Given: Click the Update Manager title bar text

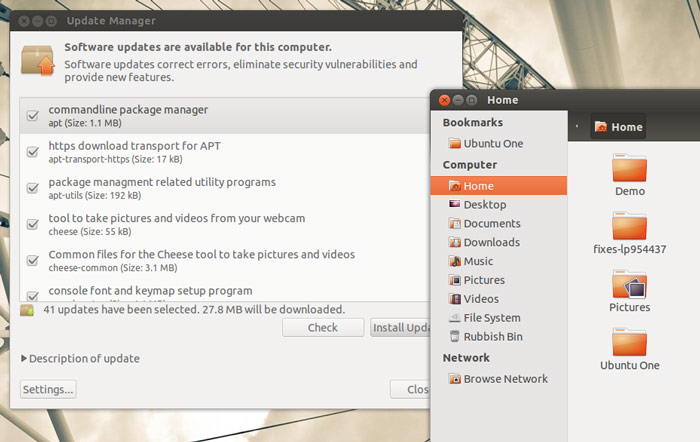Looking at the screenshot, I should 111,21.
